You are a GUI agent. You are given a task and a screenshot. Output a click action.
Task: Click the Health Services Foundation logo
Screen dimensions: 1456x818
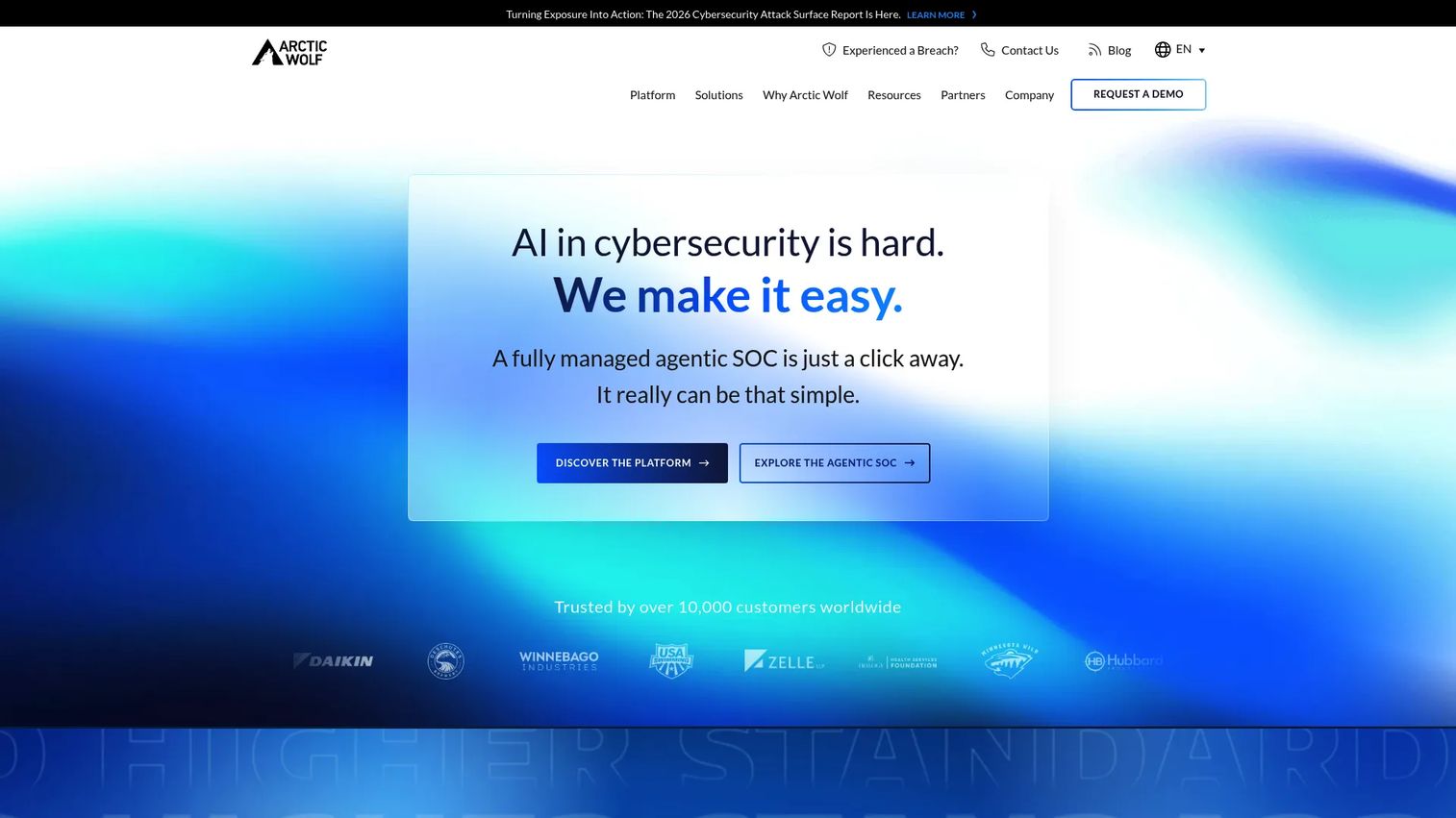point(897,662)
